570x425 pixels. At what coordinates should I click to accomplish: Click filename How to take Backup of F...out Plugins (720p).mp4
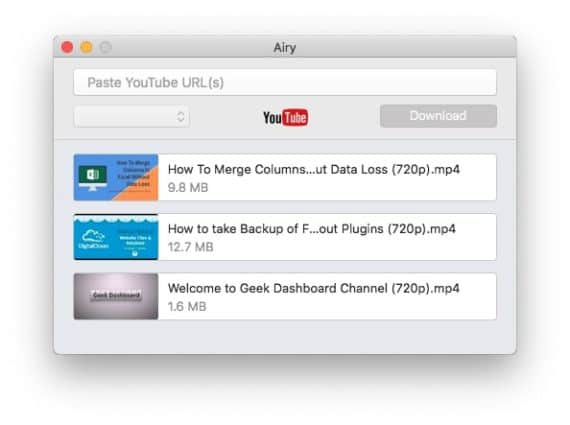312,229
